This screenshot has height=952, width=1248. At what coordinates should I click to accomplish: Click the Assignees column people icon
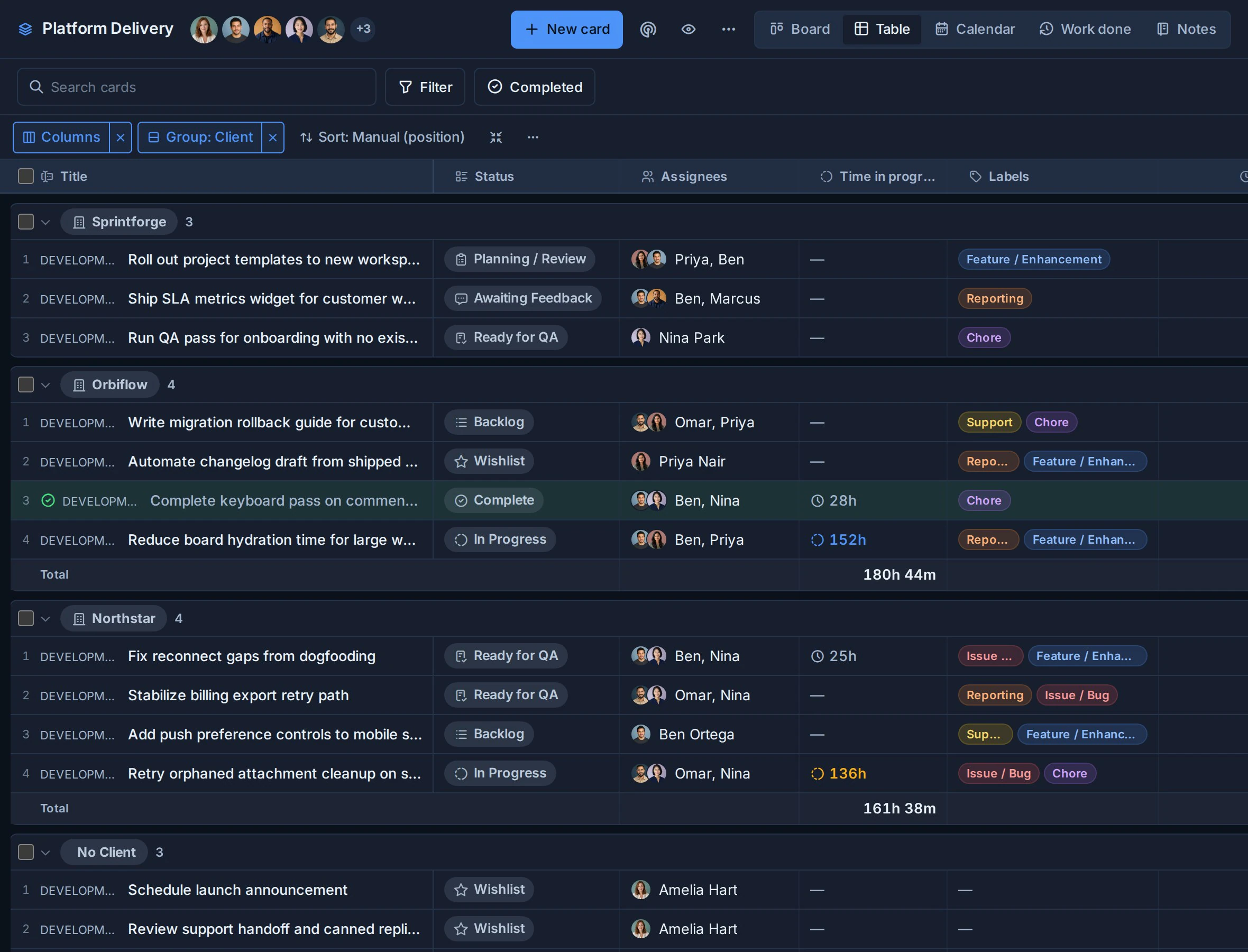pyautogui.click(x=647, y=176)
